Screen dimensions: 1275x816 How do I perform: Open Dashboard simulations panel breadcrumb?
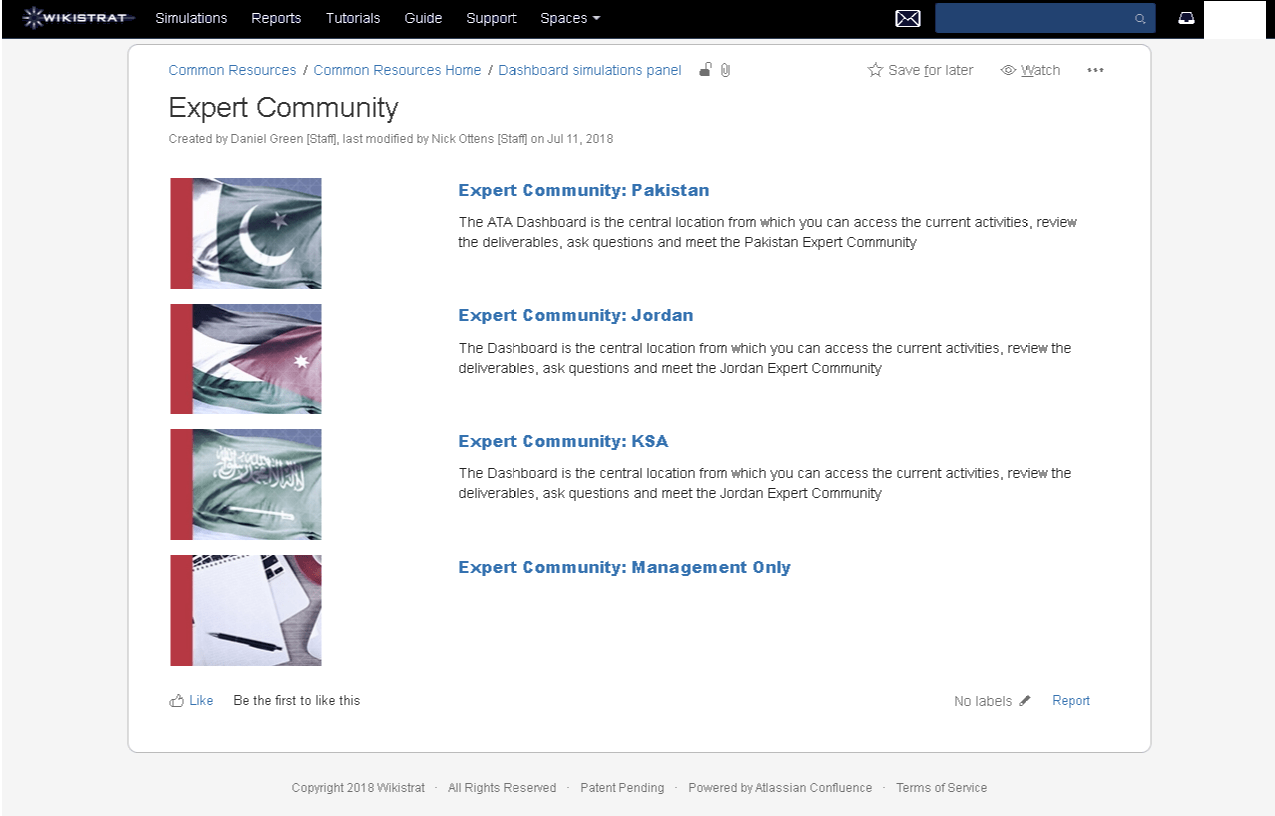tap(590, 70)
